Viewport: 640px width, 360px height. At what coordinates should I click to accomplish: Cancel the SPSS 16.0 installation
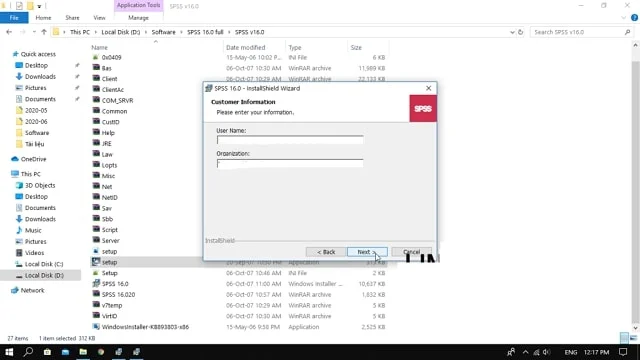tap(411, 252)
